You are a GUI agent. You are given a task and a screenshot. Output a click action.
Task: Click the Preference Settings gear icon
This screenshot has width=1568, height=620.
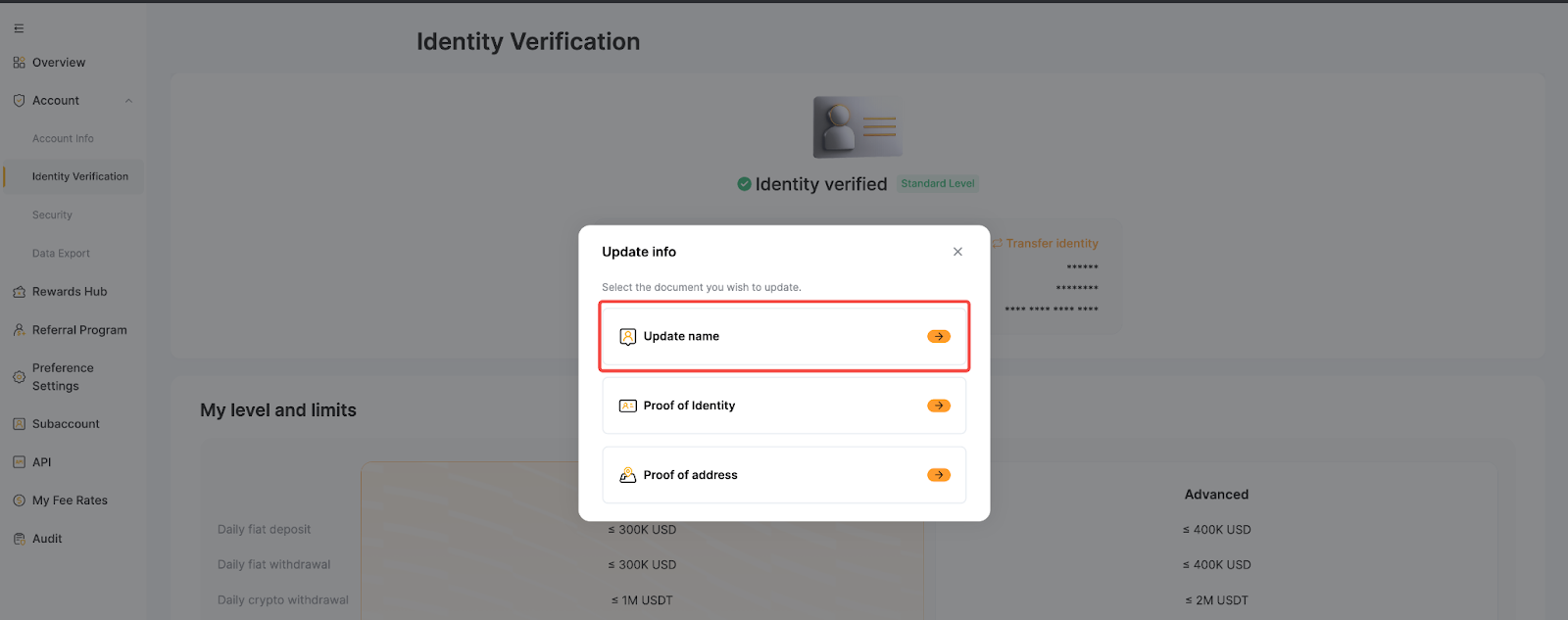(19, 377)
